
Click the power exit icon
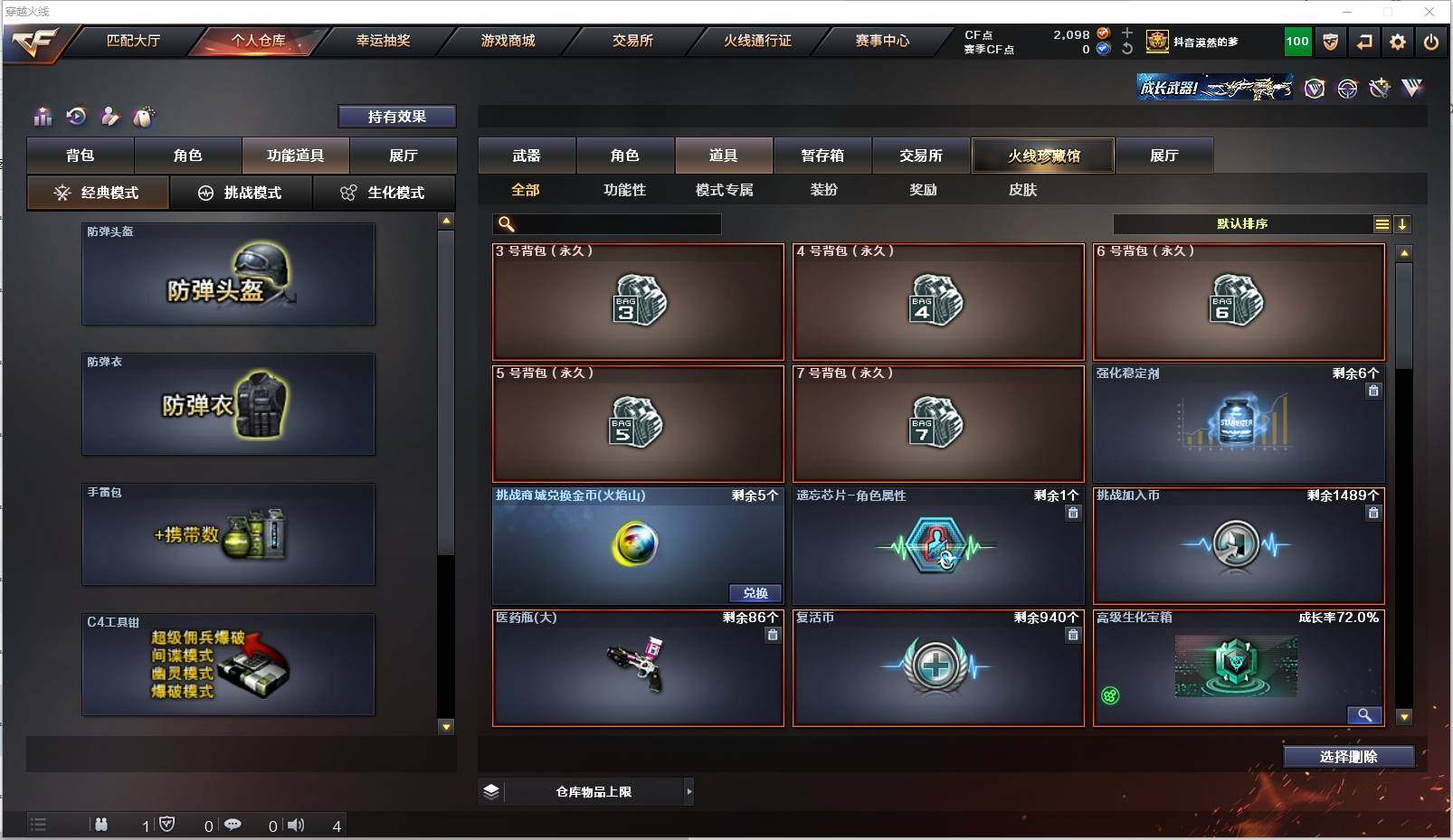point(1431,42)
